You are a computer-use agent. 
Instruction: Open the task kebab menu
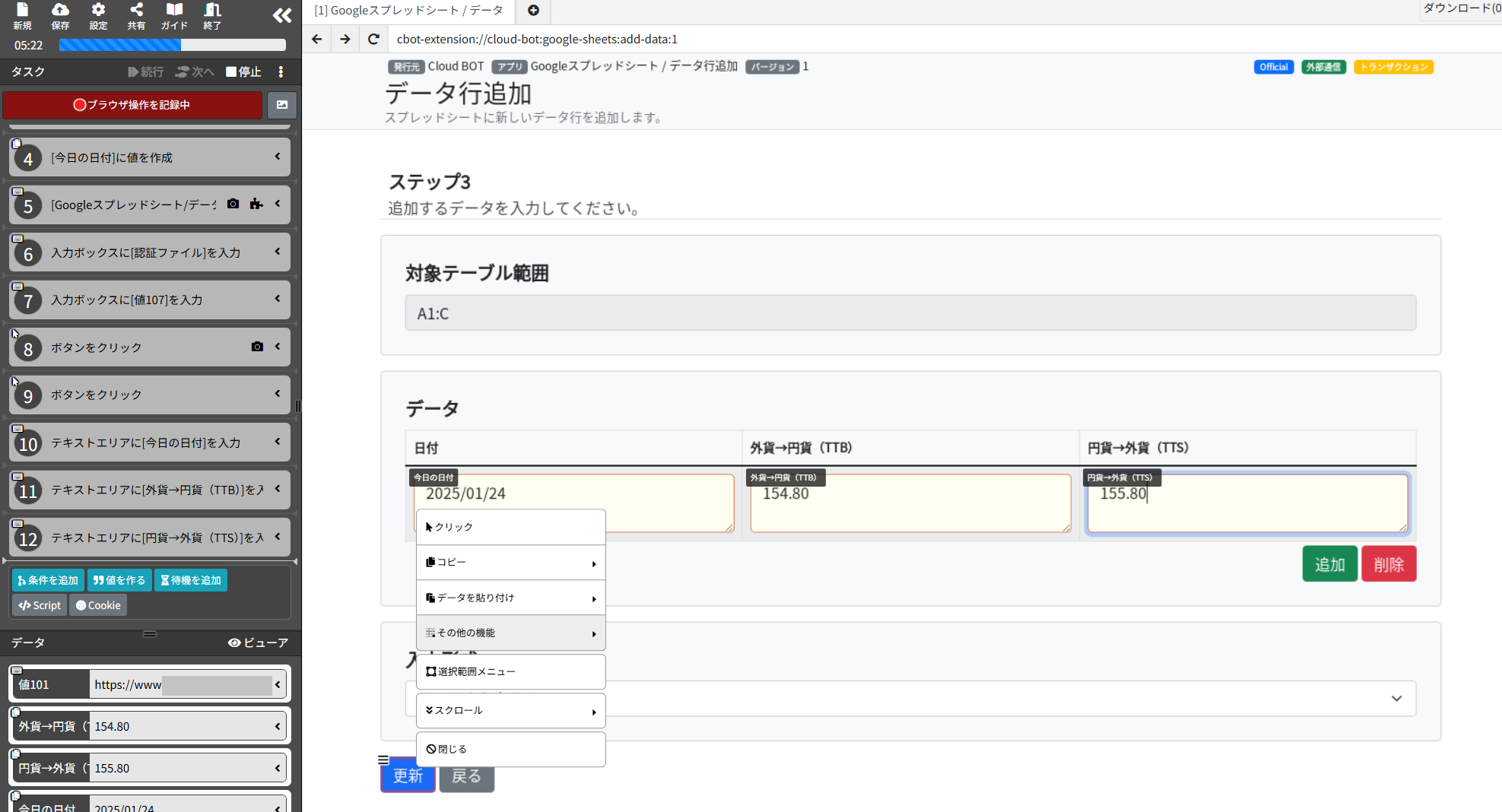(x=281, y=71)
